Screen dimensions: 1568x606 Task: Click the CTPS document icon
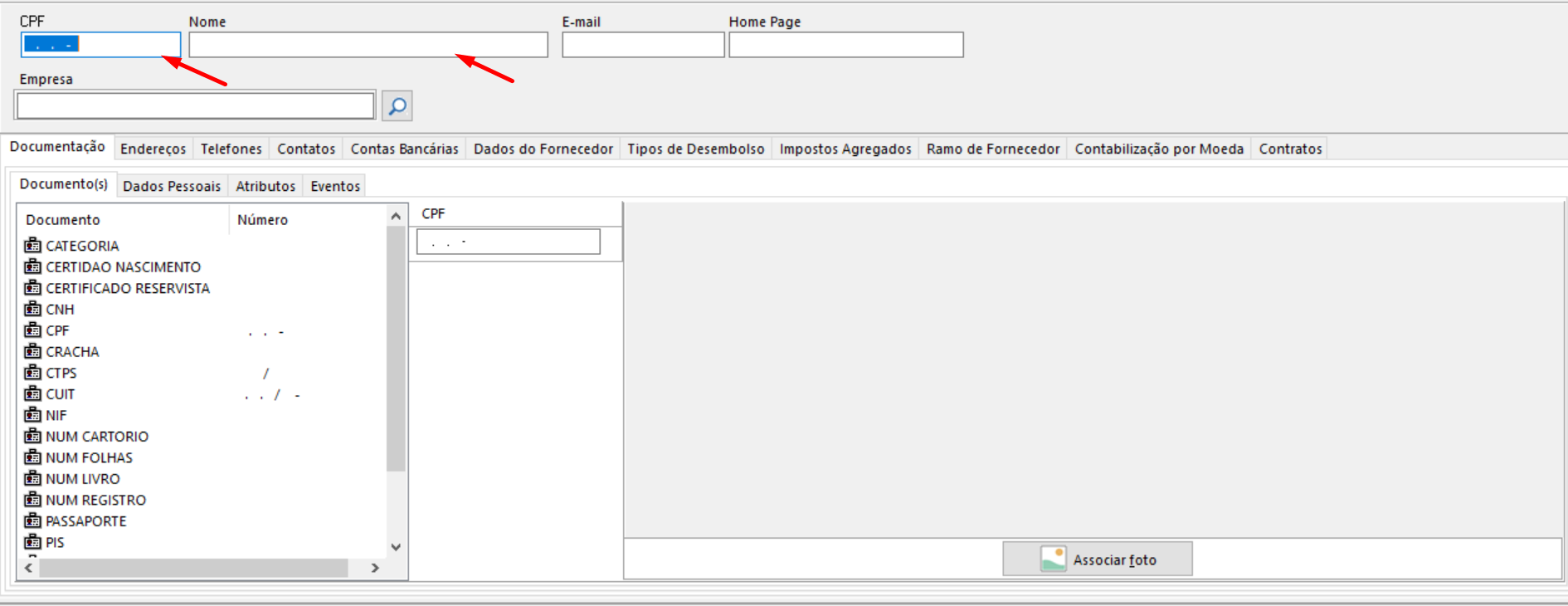pyautogui.click(x=32, y=372)
